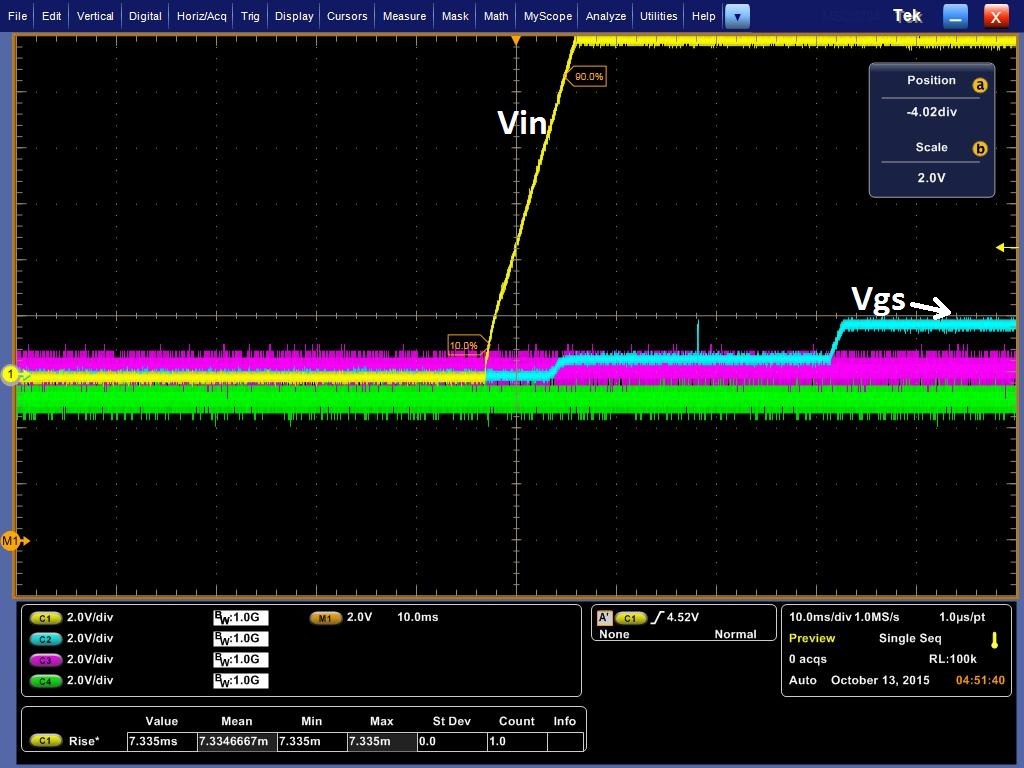This screenshot has width=1024, height=768.
Task: Click the 10.0ms/div 1.0MS/s horizontal readout
Action: click(x=844, y=617)
